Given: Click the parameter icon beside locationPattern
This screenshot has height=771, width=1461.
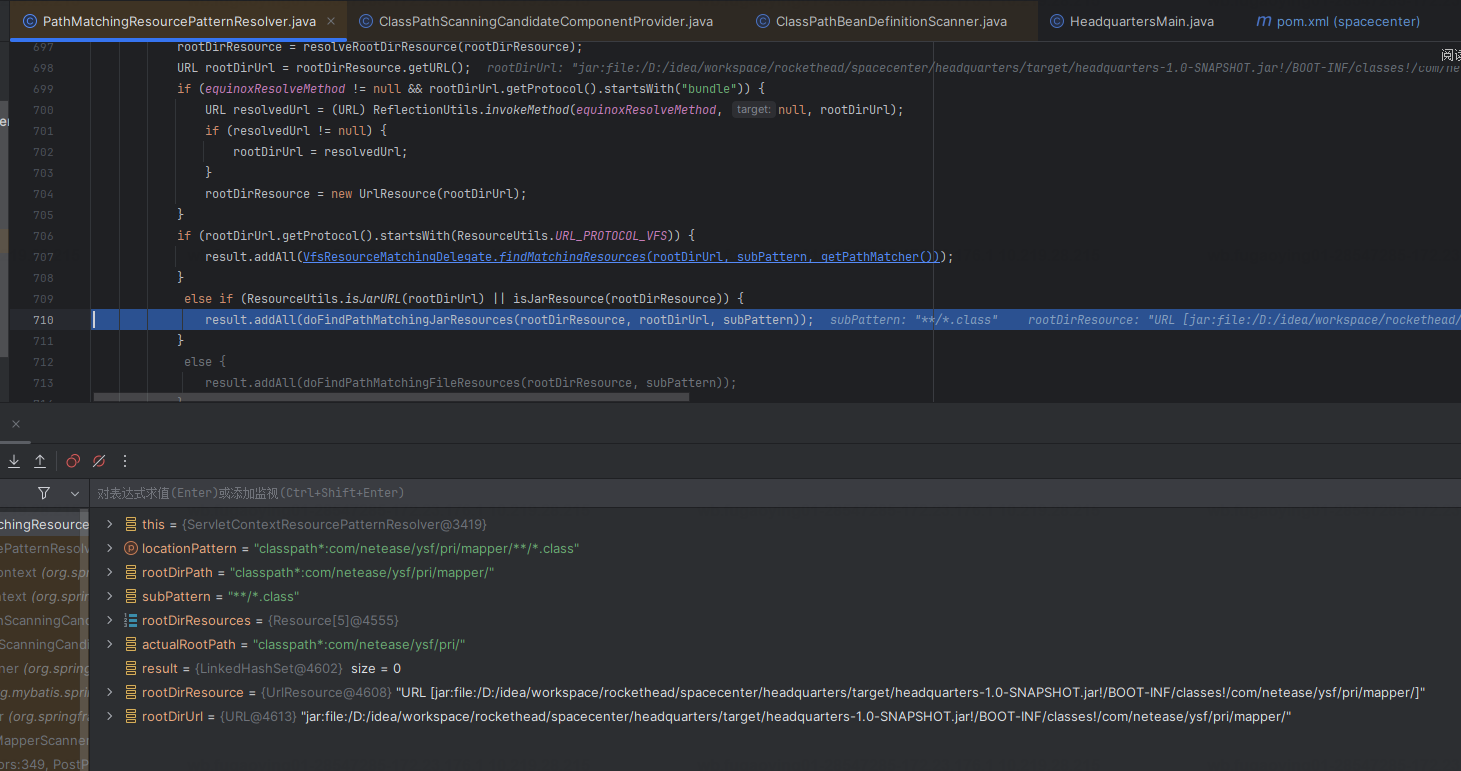Looking at the screenshot, I should [130, 548].
